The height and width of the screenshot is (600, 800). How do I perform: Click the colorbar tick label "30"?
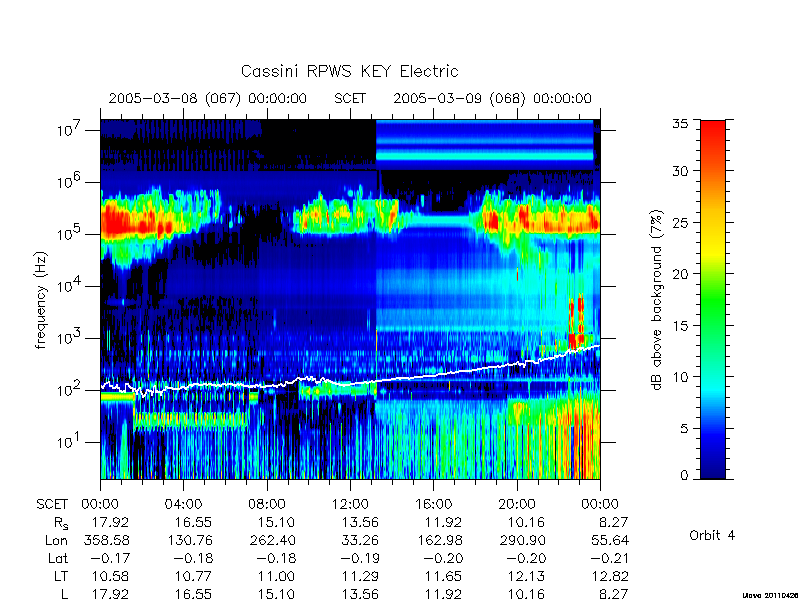(680, 170)
